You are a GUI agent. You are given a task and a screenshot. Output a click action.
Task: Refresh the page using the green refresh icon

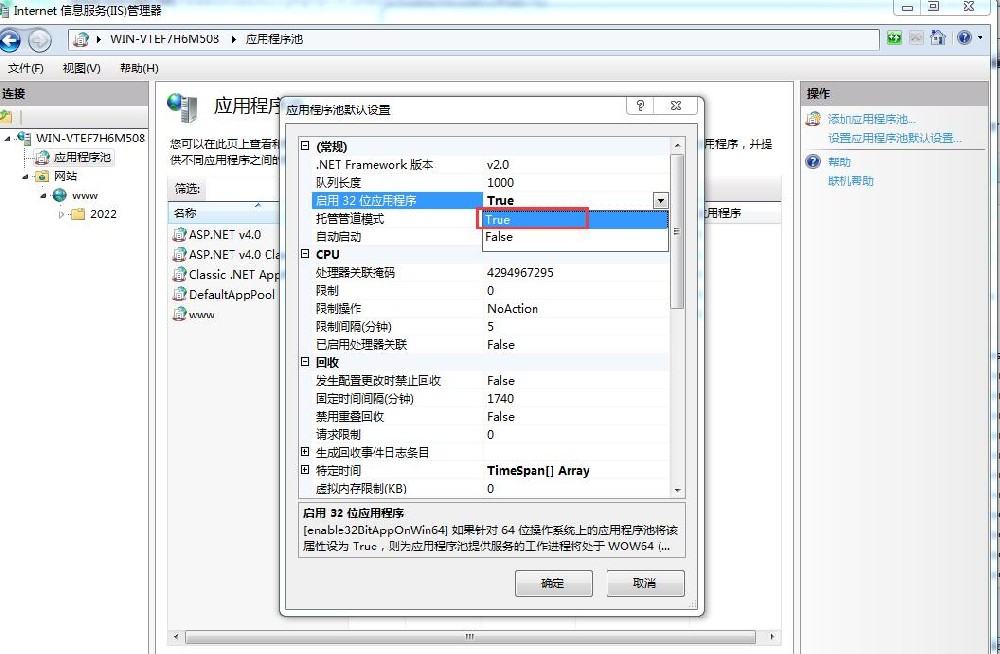point(893,37)
